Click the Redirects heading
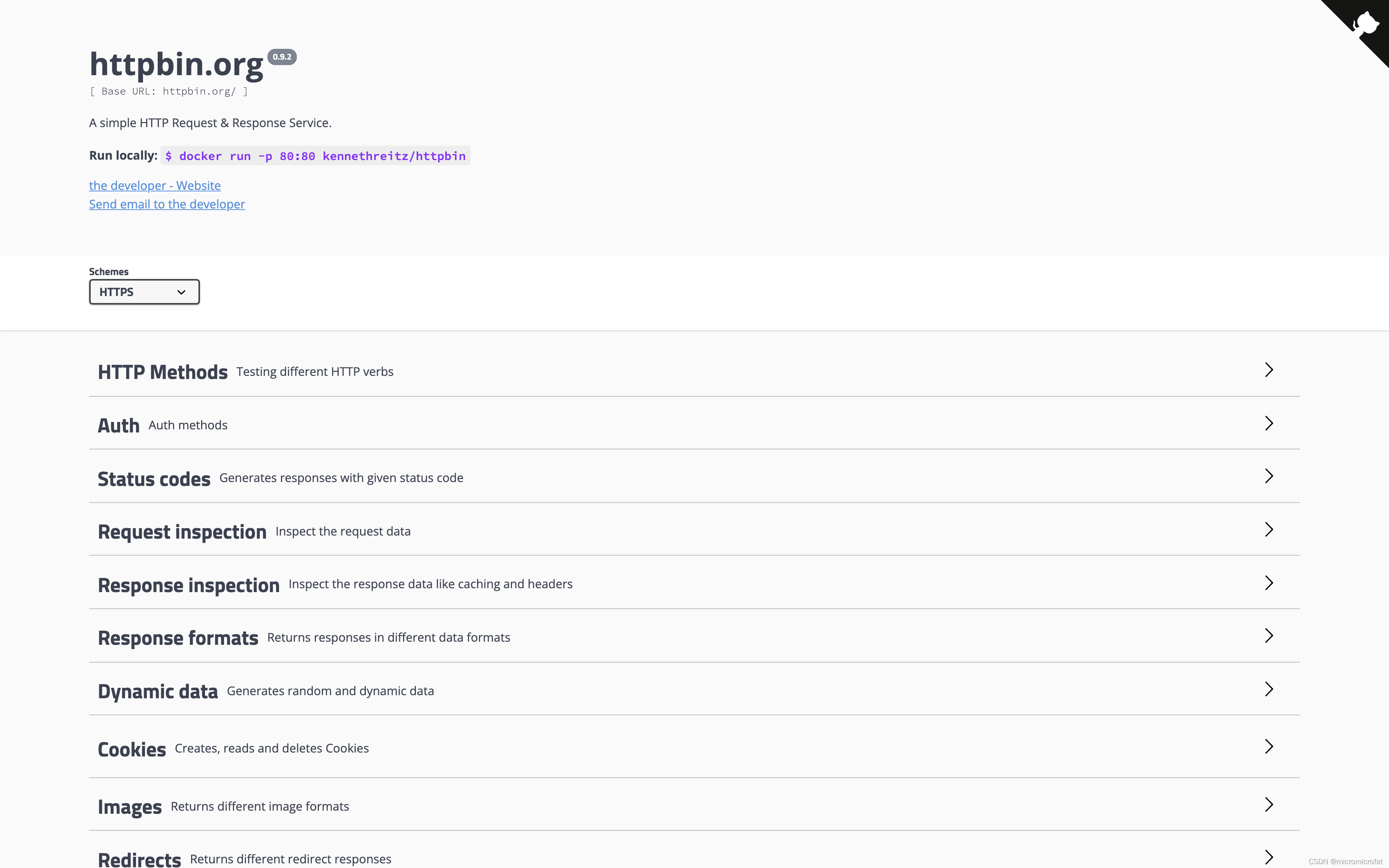The image size is (1389, 868). [x=140, y=860]
